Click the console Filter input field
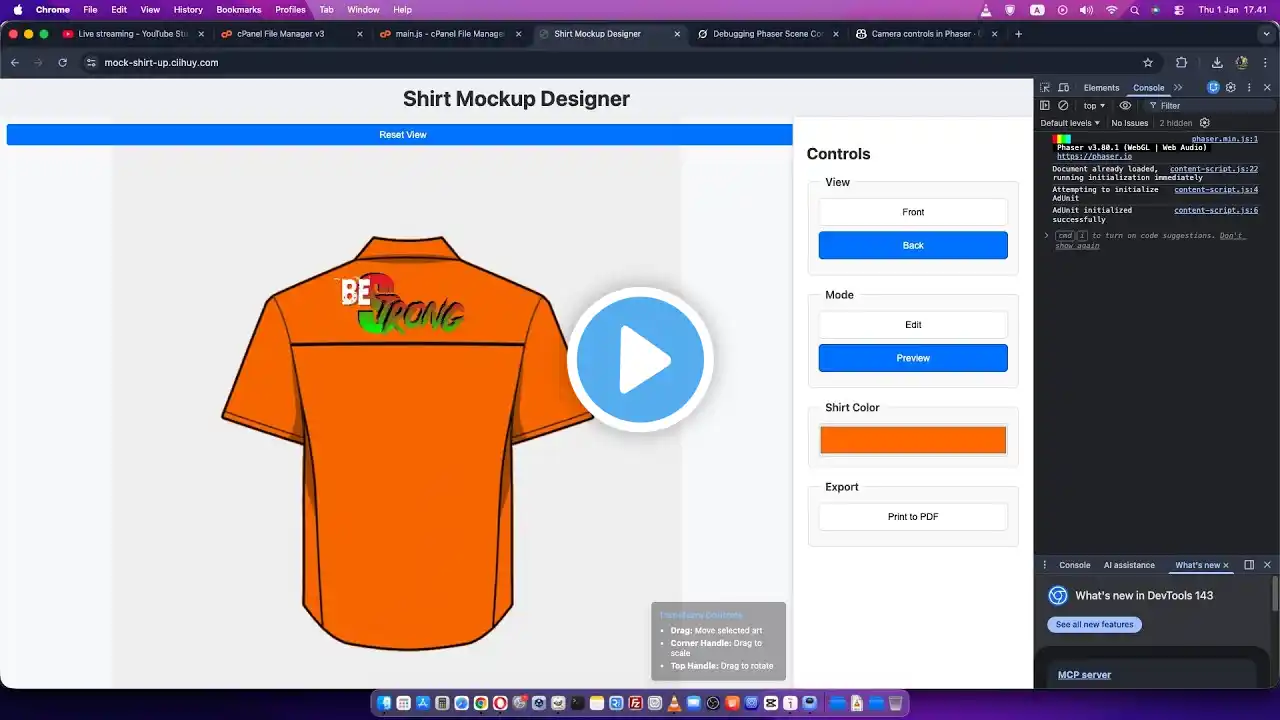Screen dimensions: 1280x720 pyautogui.click(x=1210, y=106)
